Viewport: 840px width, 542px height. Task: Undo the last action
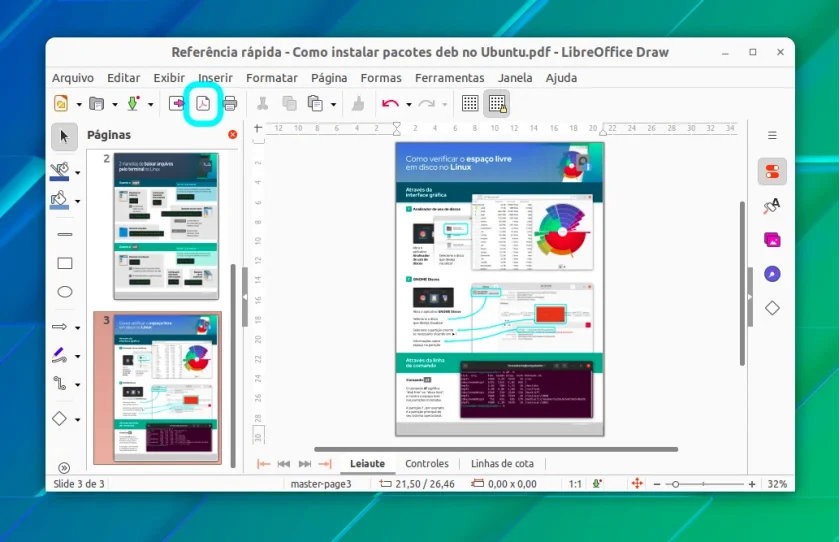coord(390,103)
